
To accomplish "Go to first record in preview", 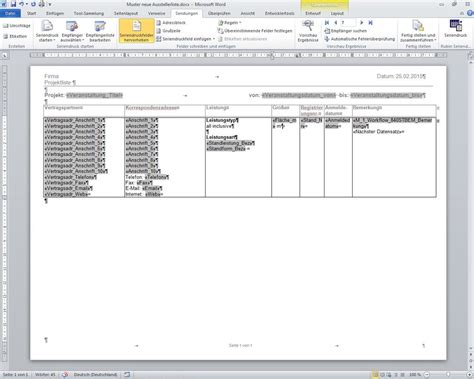I will pos(327,23).
